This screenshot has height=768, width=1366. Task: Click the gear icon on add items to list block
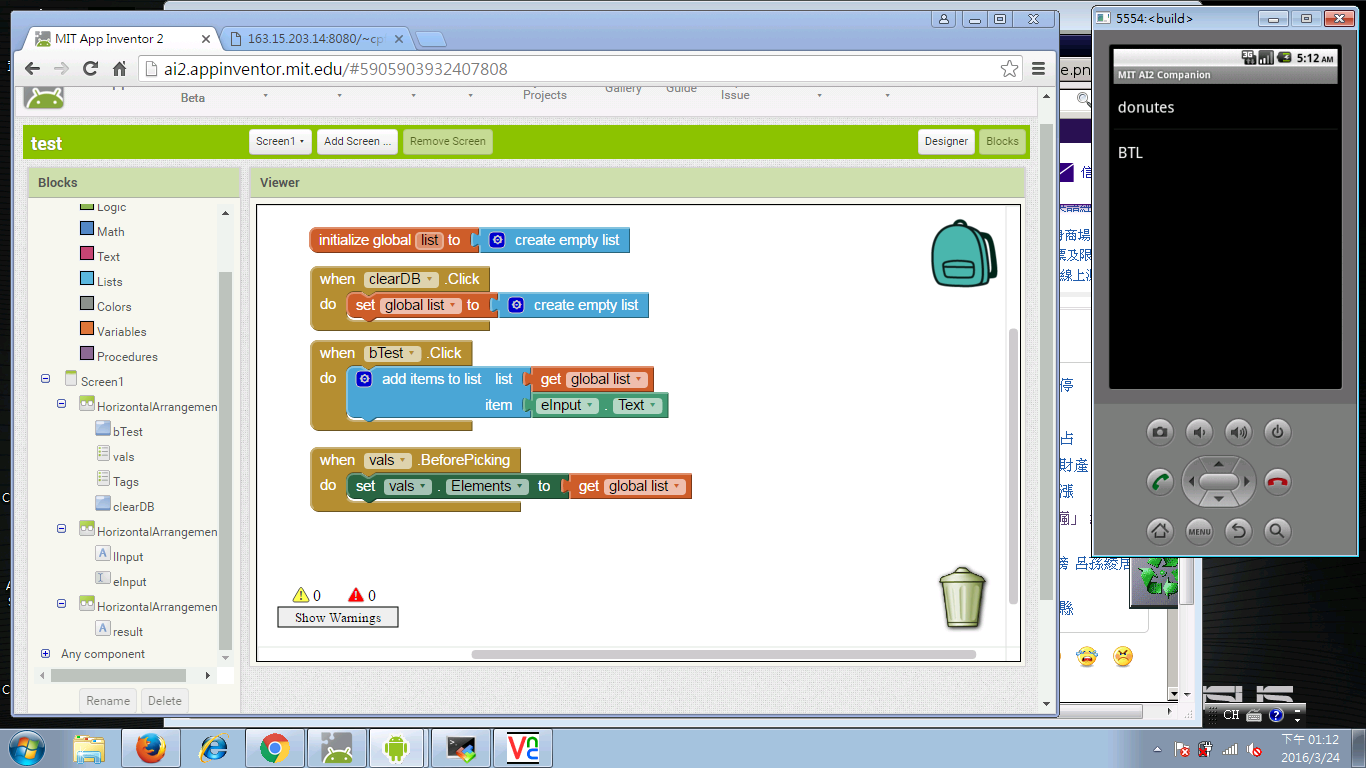[364, 379]
